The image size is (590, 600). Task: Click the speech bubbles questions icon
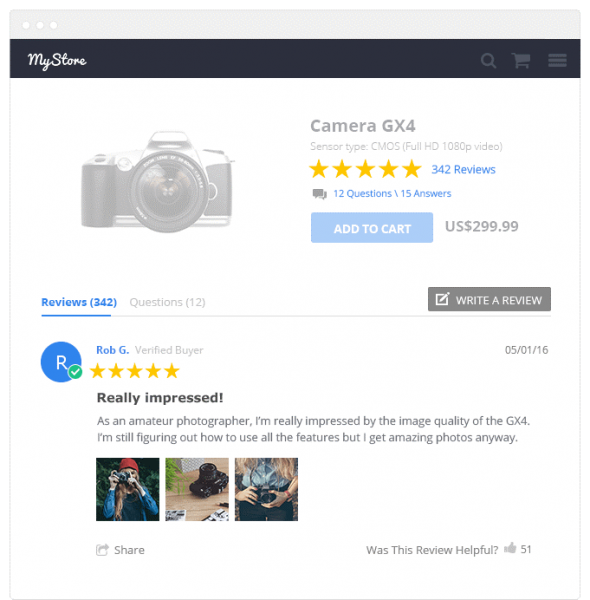pos(319,194)
